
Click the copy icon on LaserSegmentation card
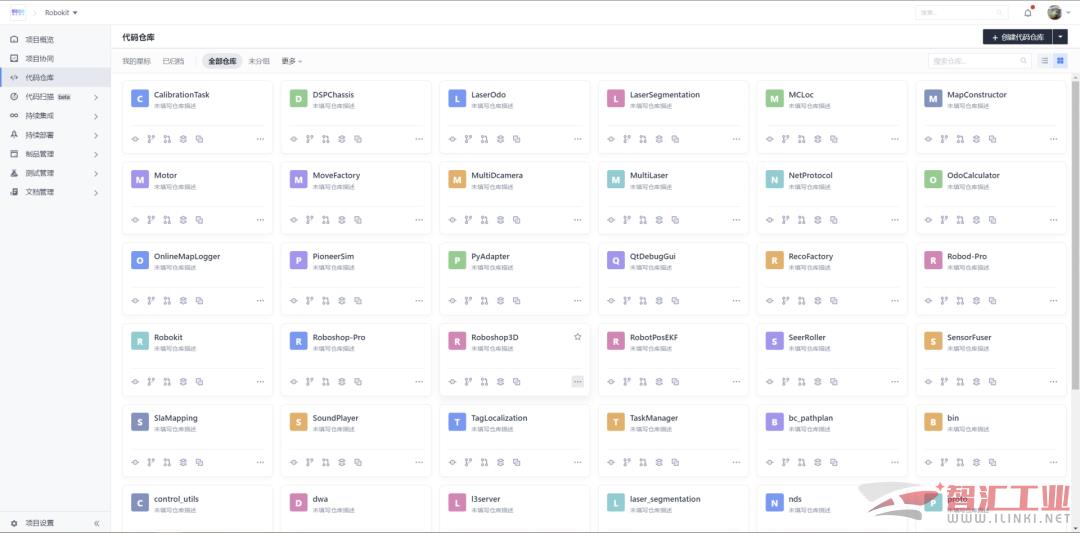coord(675,139)
